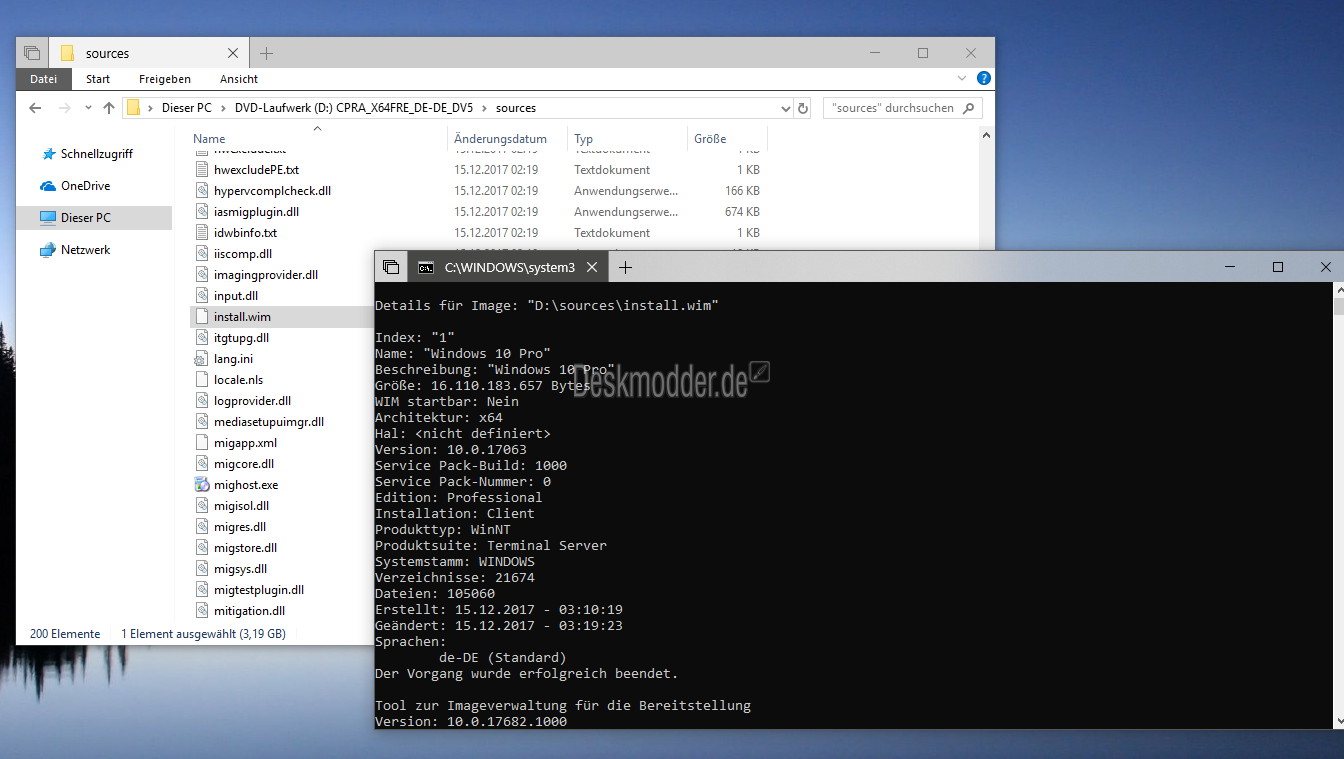
Task: Open OneDrive in navigation pane
Action: point(85,186)
